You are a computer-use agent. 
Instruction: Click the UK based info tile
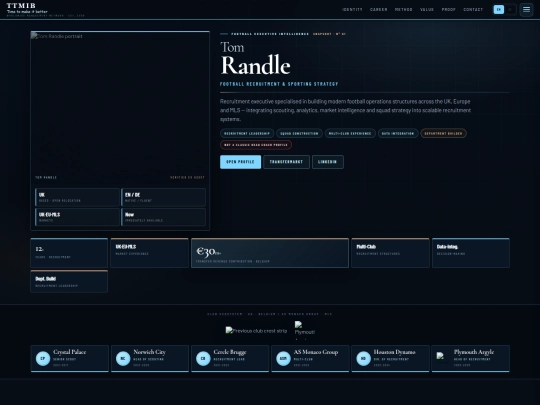tap(77, 197)
